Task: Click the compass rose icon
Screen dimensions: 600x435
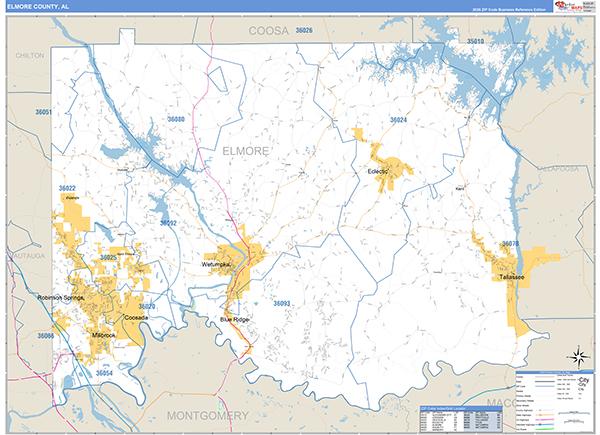Action: (577, 357)
